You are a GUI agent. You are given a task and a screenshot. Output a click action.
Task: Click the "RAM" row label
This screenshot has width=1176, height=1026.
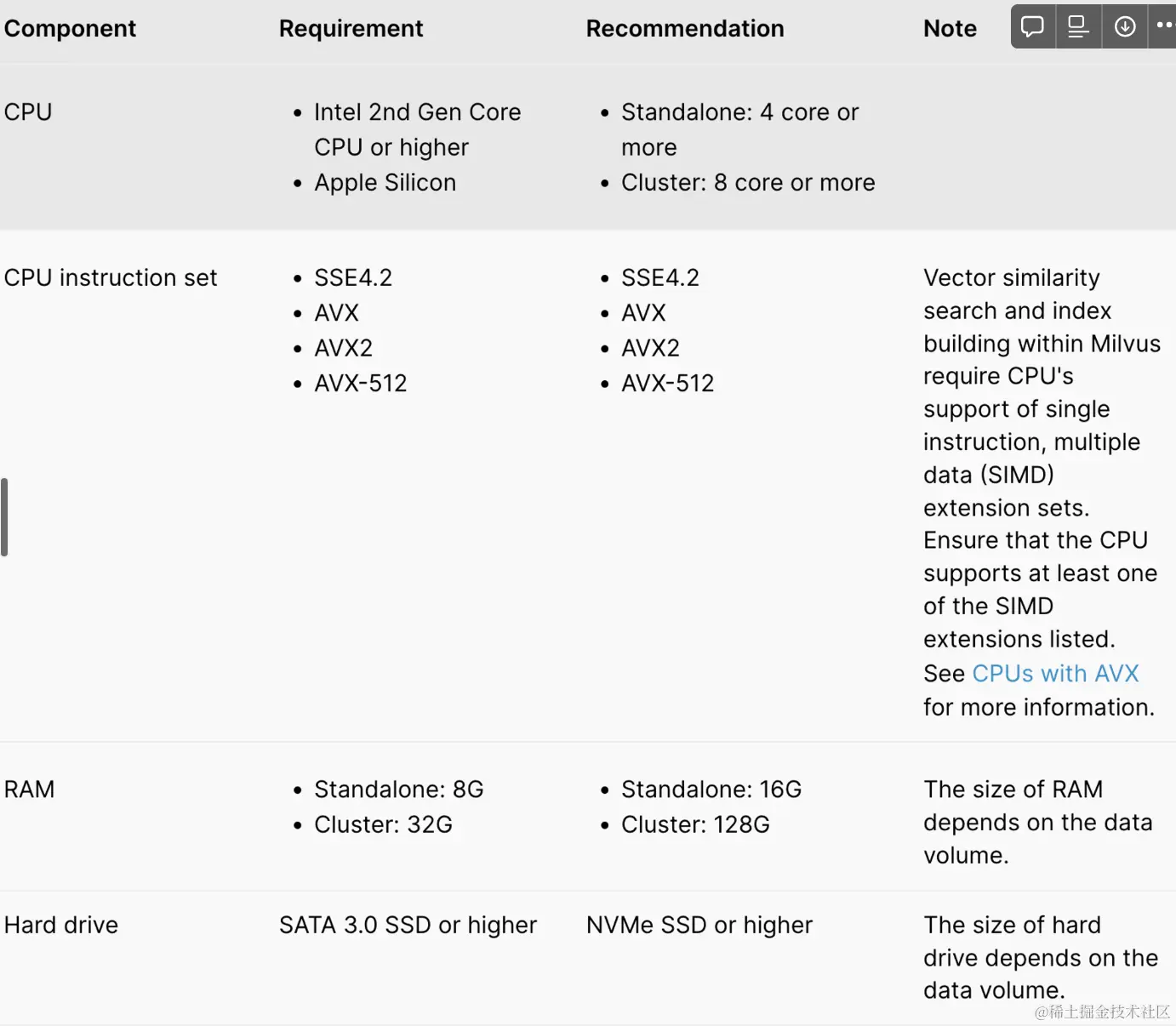[x=30, y=789]
